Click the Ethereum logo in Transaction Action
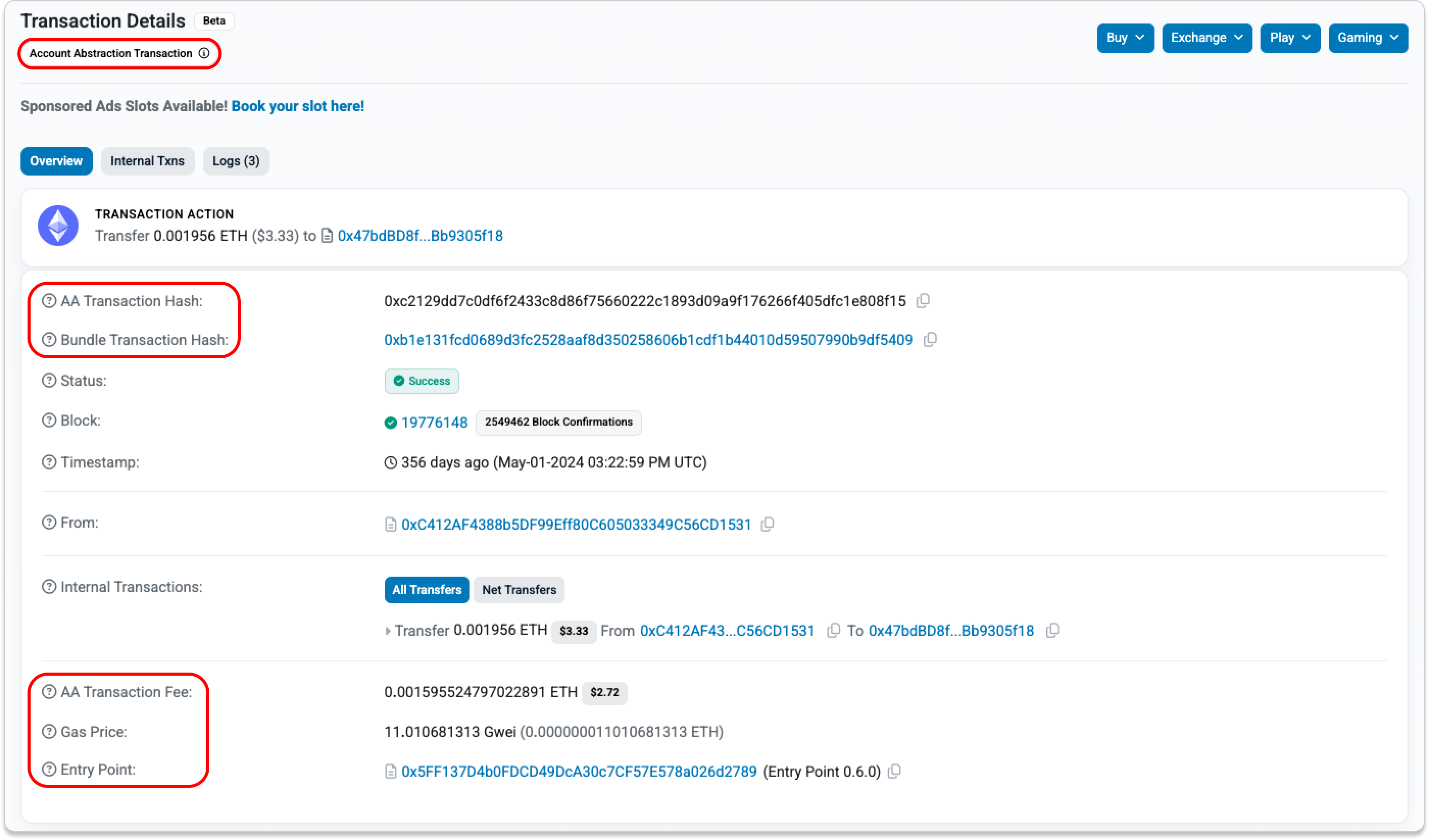Screen dimensions: 1429x840 coord(58,225)
